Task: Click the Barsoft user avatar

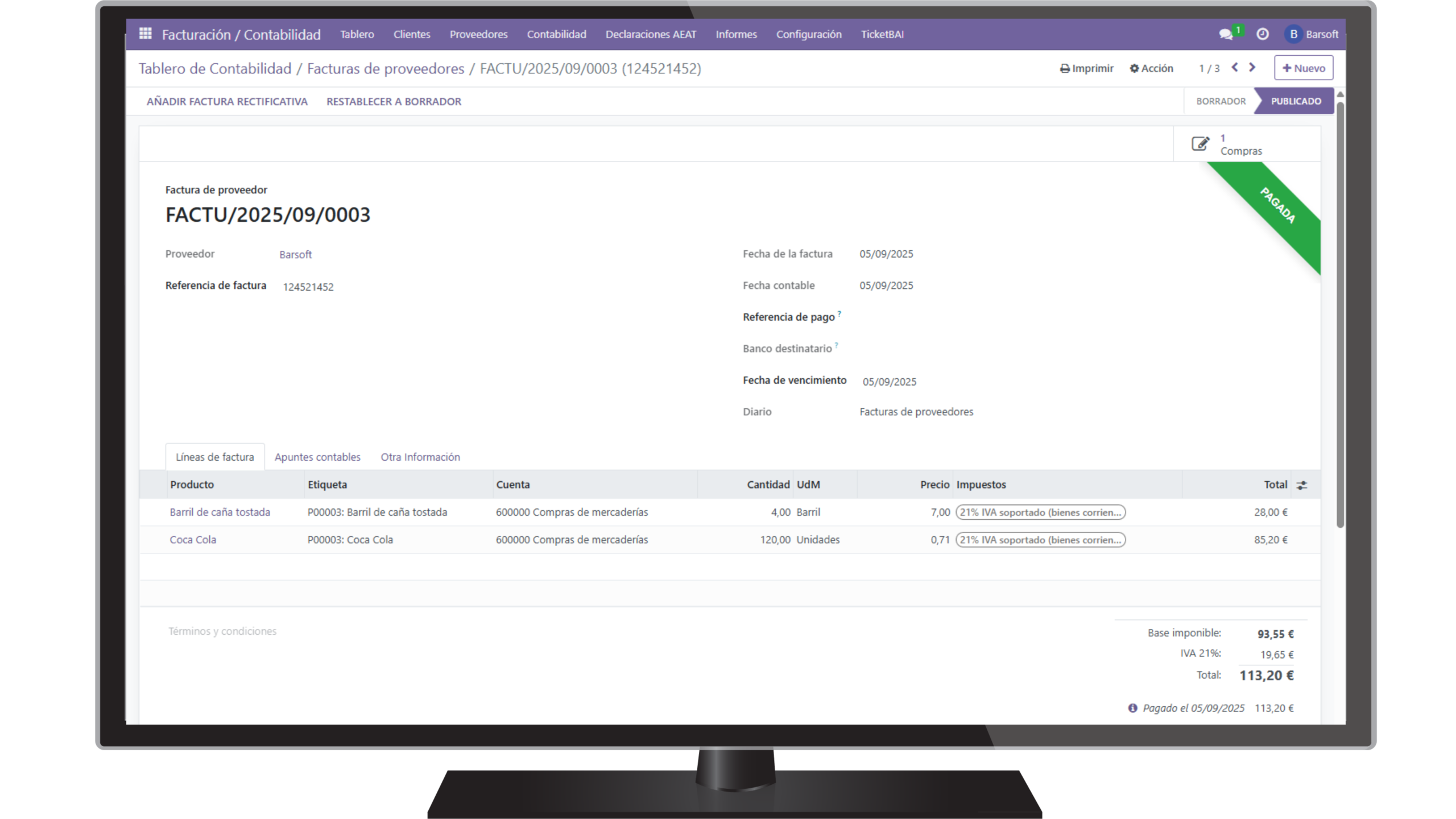Action: (x=1293, y=34)
